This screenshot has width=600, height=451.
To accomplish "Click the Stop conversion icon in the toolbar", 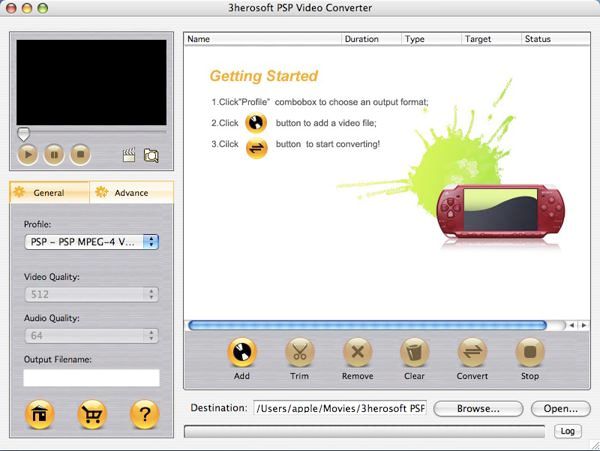I will click(530, 352).
